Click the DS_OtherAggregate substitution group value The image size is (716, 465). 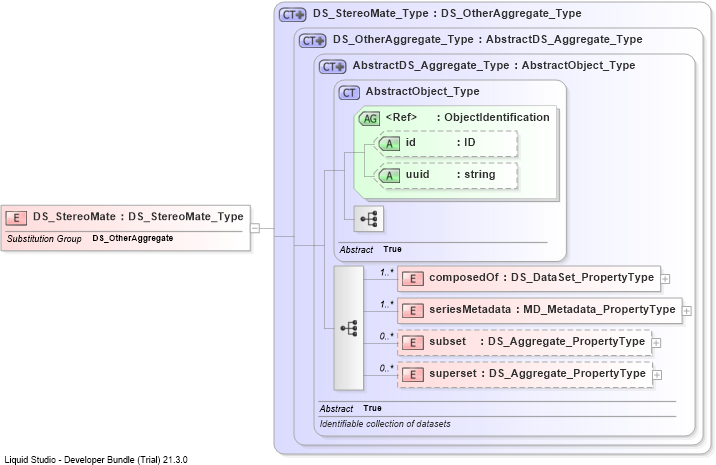132,238
